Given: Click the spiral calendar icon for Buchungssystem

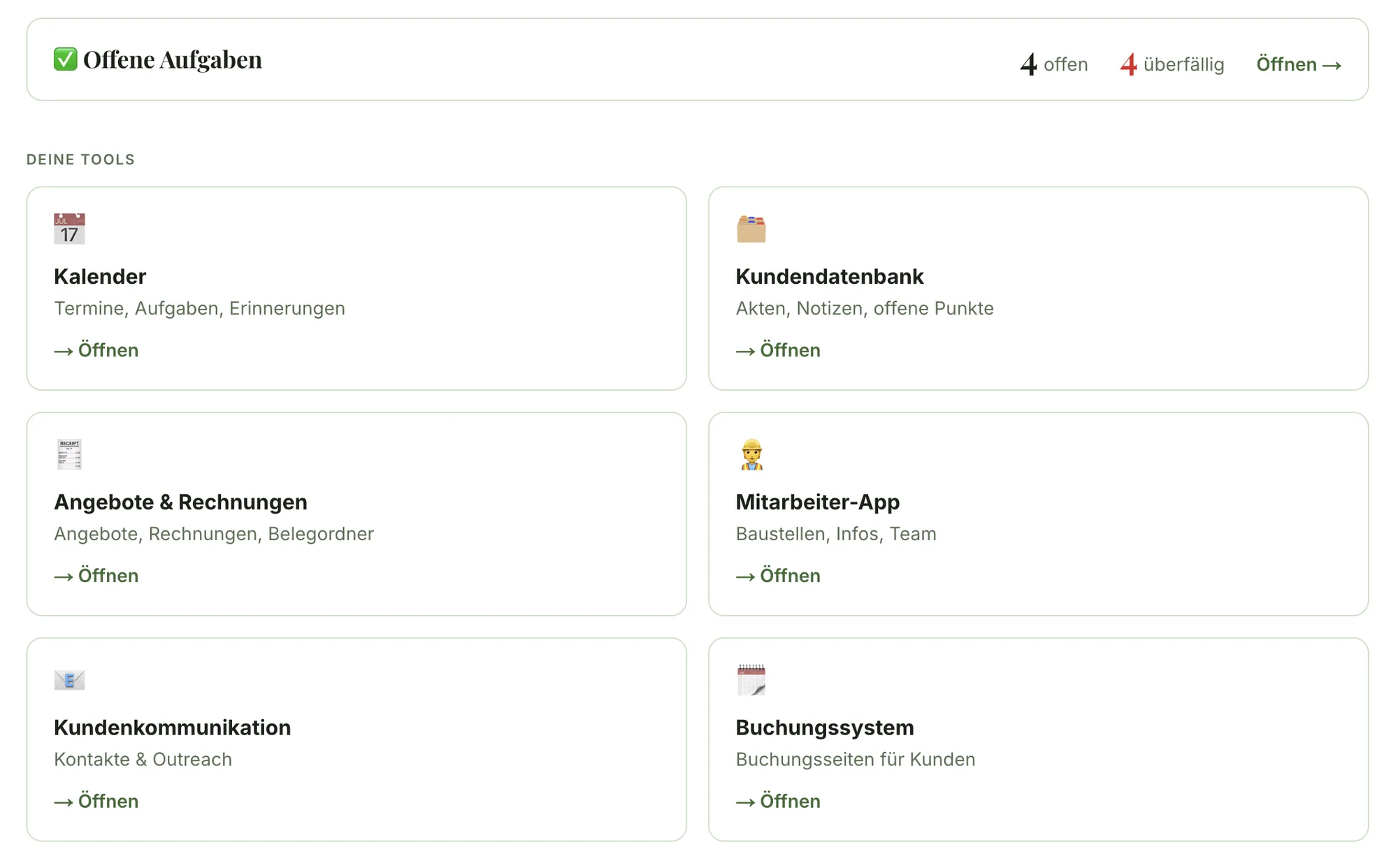Looking at the screenshot, I should (751, 680).
